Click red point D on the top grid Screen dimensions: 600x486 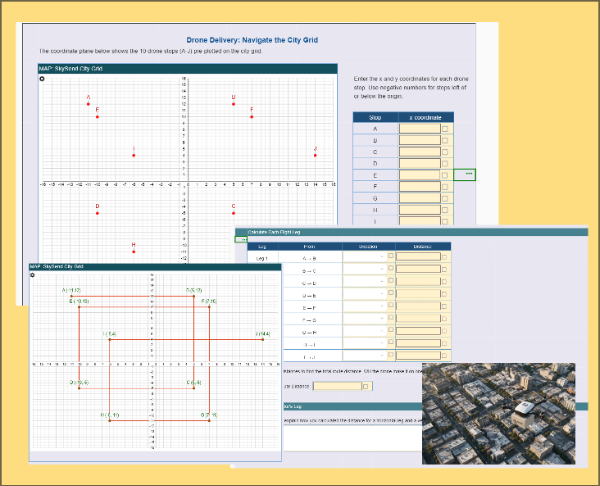click(97, 212)
